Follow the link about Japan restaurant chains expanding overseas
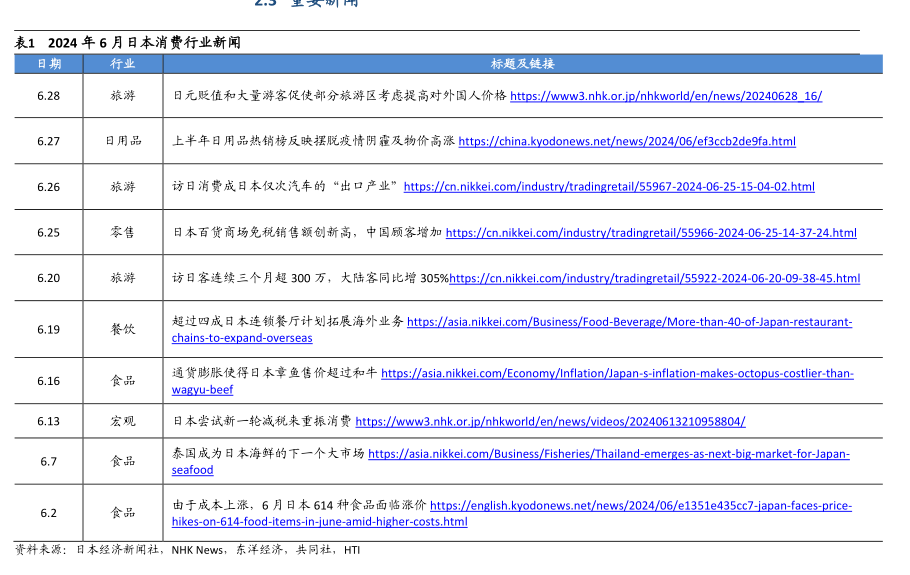The image size is (910, 575). point(629,322)
